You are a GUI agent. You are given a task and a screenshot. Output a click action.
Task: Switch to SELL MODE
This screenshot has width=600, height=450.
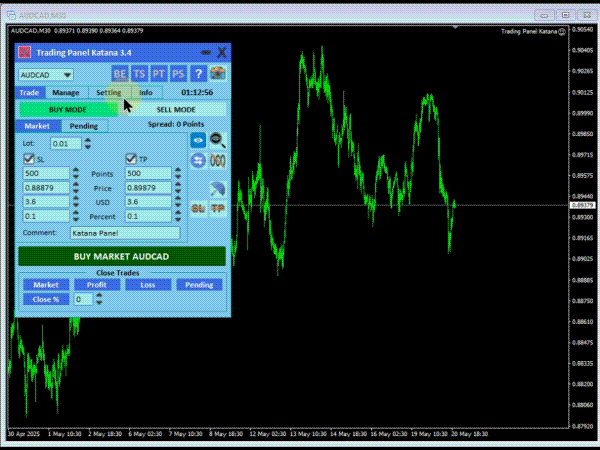tap(176, 109)
